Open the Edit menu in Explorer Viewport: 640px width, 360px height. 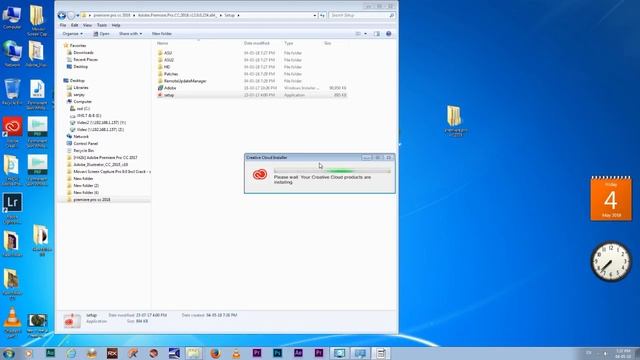(x=75, y=25)
